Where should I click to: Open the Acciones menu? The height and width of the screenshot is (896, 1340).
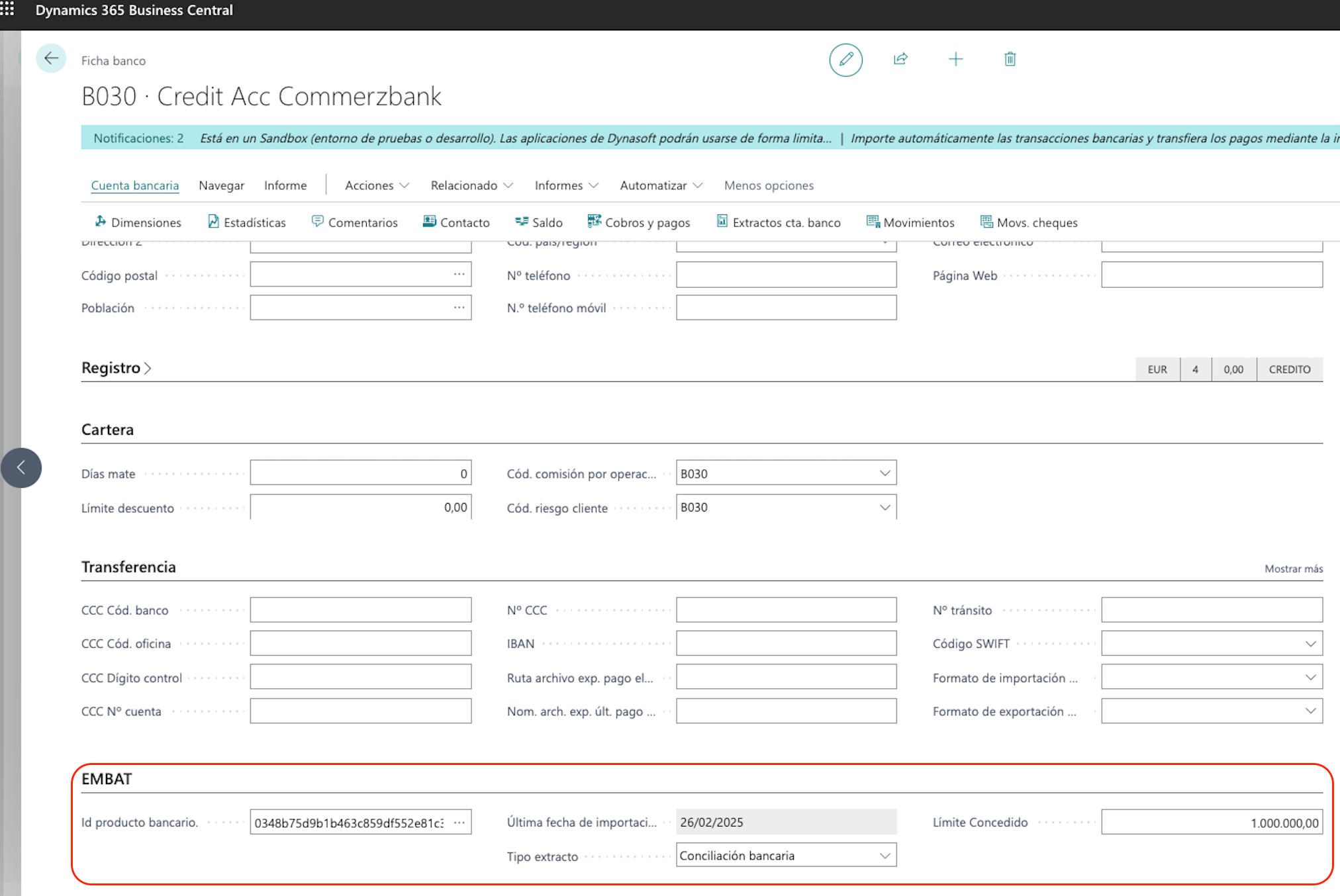click(x=377, y=185)
